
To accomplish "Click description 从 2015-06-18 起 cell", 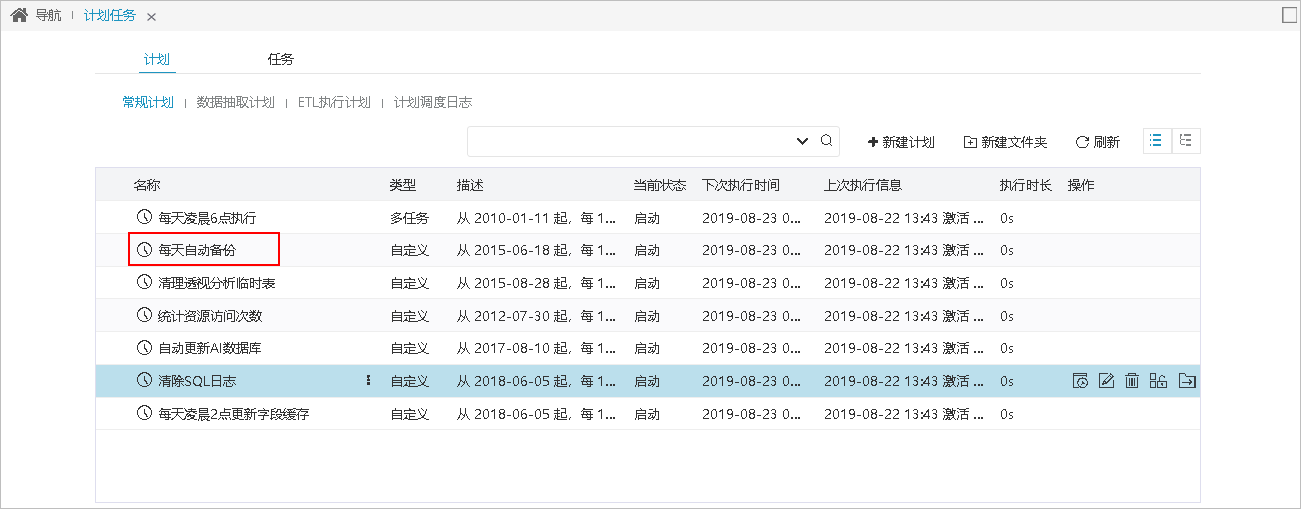I will (x=537, y=250).
